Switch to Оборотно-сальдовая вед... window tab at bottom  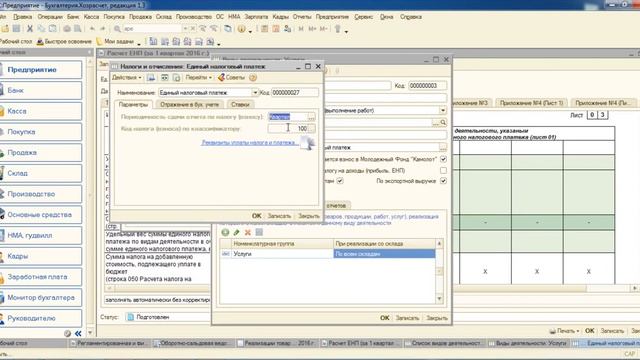pyautogui.click(x=193, y=344)
